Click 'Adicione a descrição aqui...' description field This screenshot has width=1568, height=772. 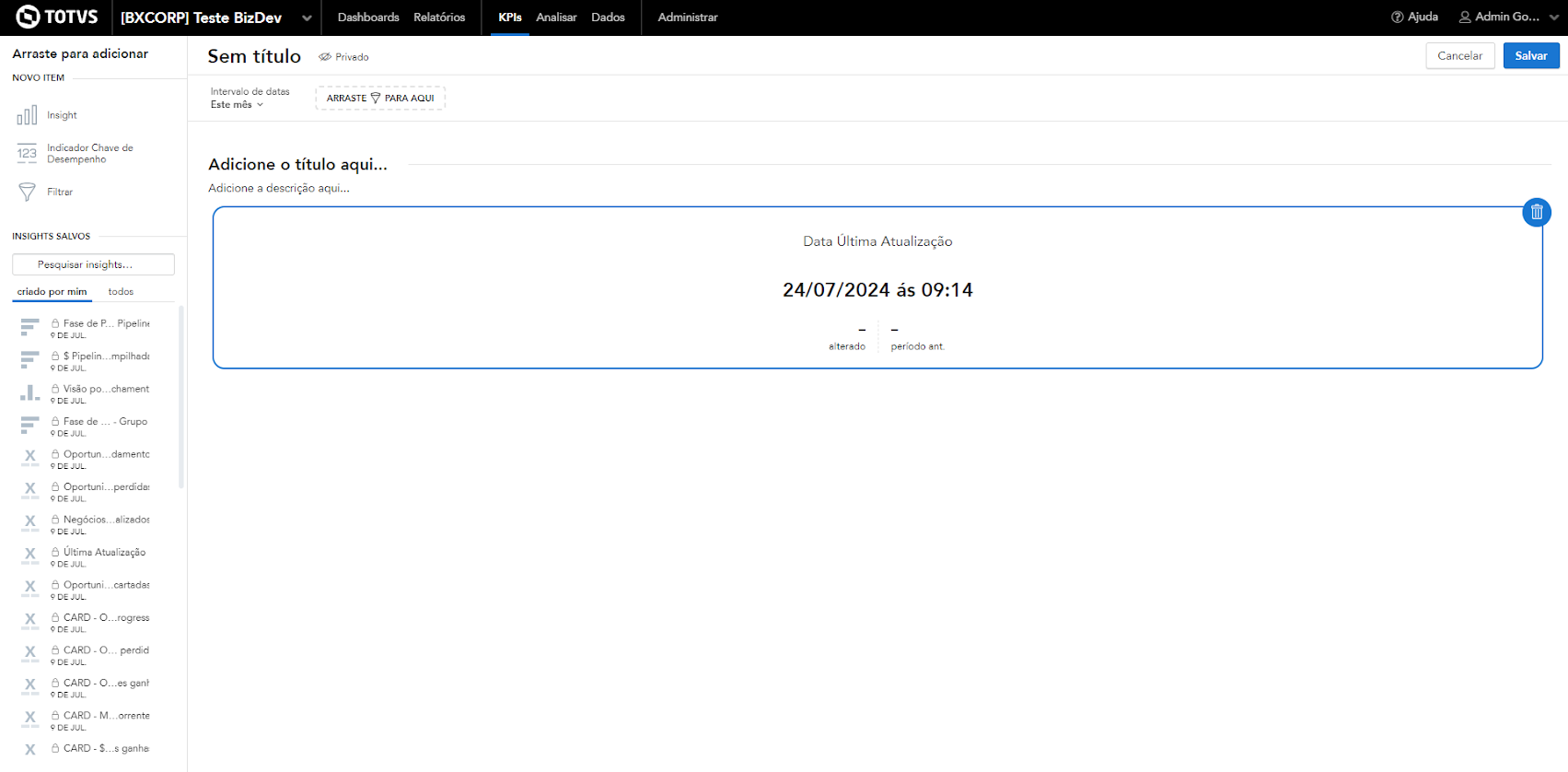coord(279,188)
